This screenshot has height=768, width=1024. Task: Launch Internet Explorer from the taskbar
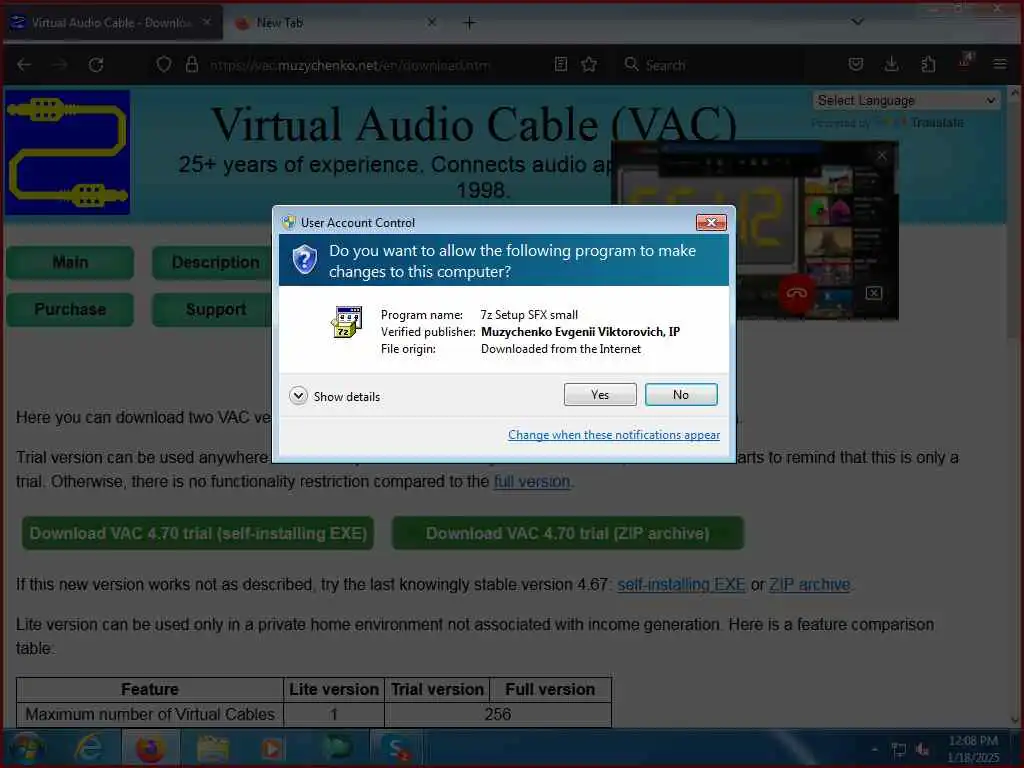(88, 748)
